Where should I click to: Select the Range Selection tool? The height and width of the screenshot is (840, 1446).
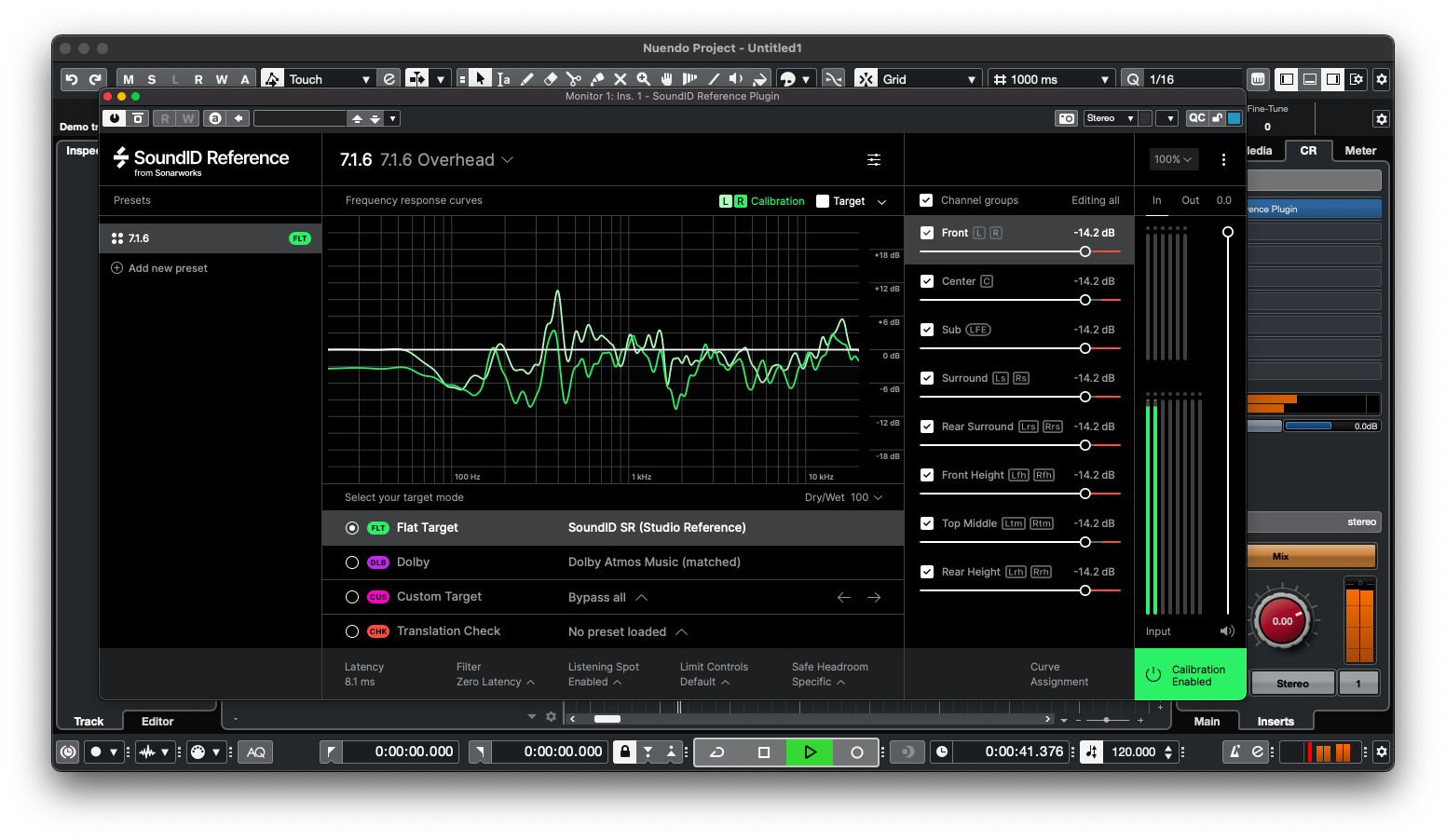[503, 79]
